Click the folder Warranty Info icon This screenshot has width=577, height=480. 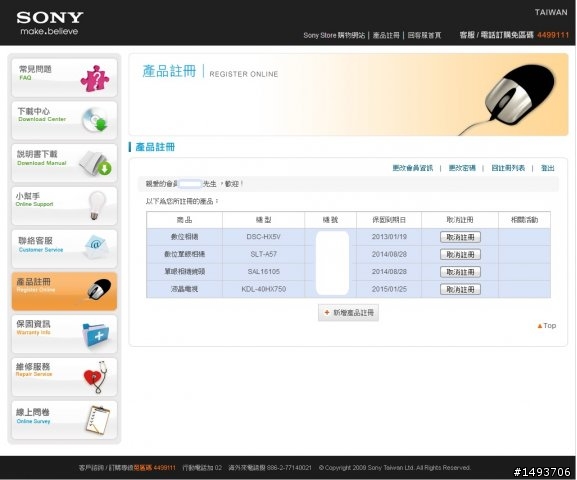[x=96, y=335]
